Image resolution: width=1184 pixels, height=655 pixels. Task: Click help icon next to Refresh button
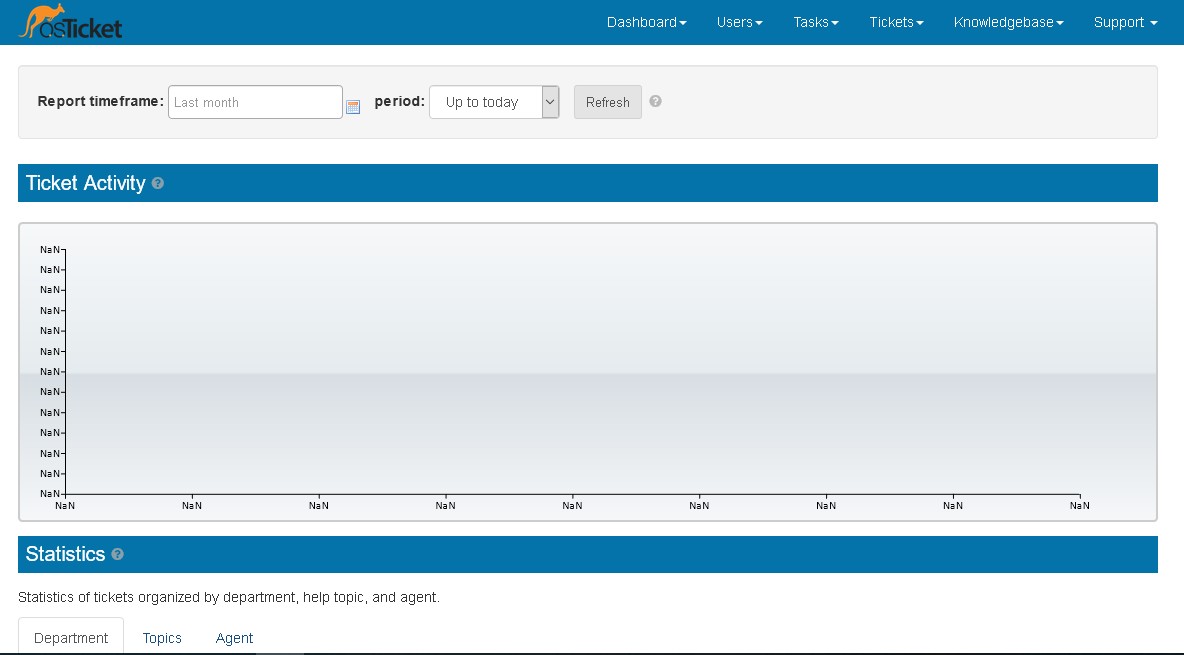655,101
